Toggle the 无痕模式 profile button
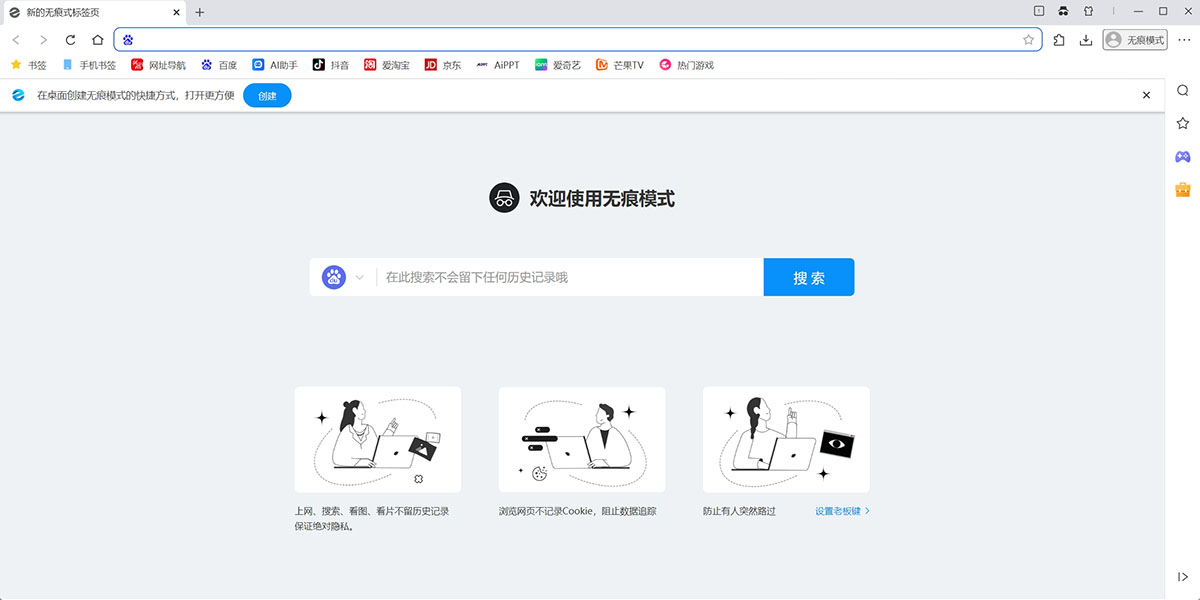This screenshot has height=600, width=1200. [x=1135, y=40]
